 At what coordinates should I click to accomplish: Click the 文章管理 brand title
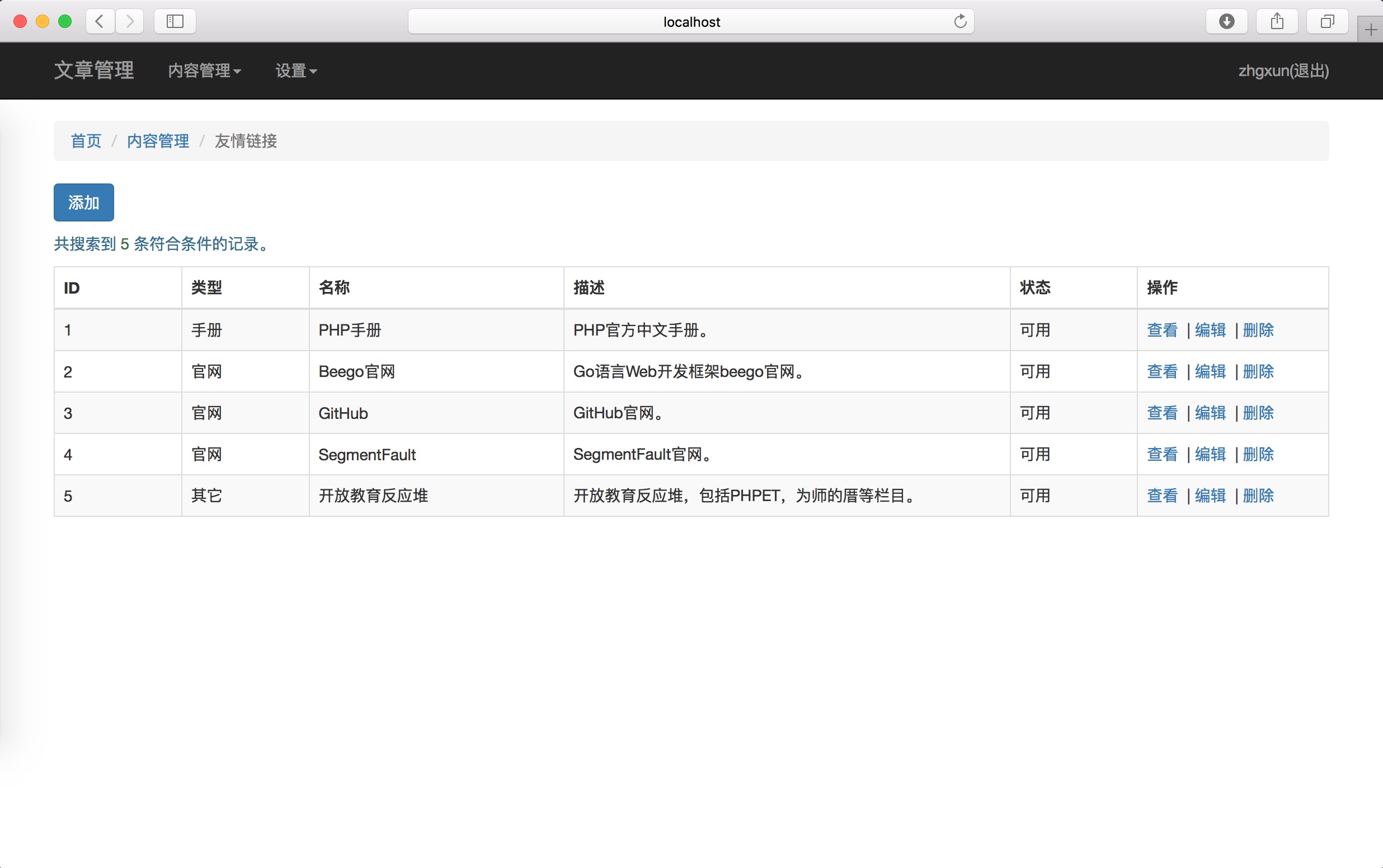(93, 70)
